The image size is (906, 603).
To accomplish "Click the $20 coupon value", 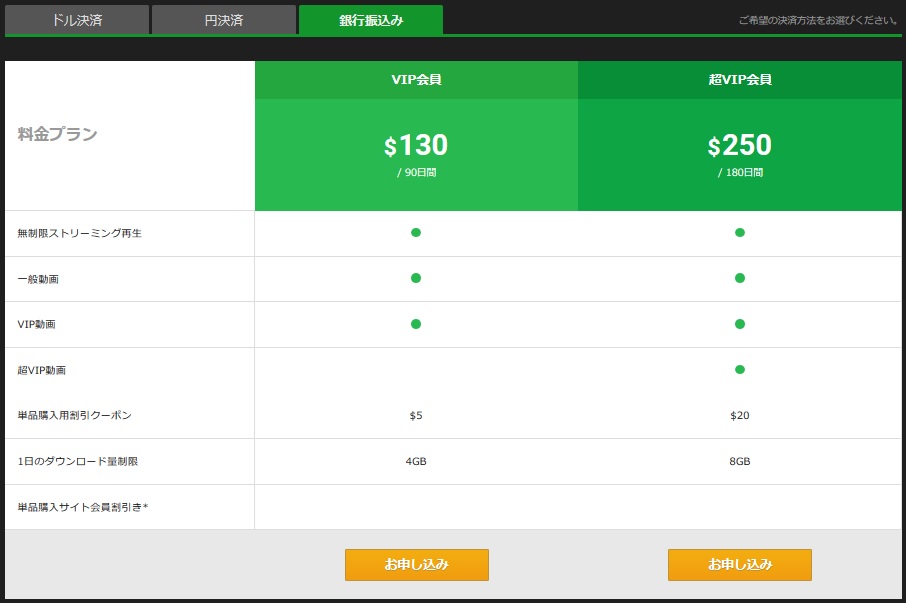I will coord(740,415).
